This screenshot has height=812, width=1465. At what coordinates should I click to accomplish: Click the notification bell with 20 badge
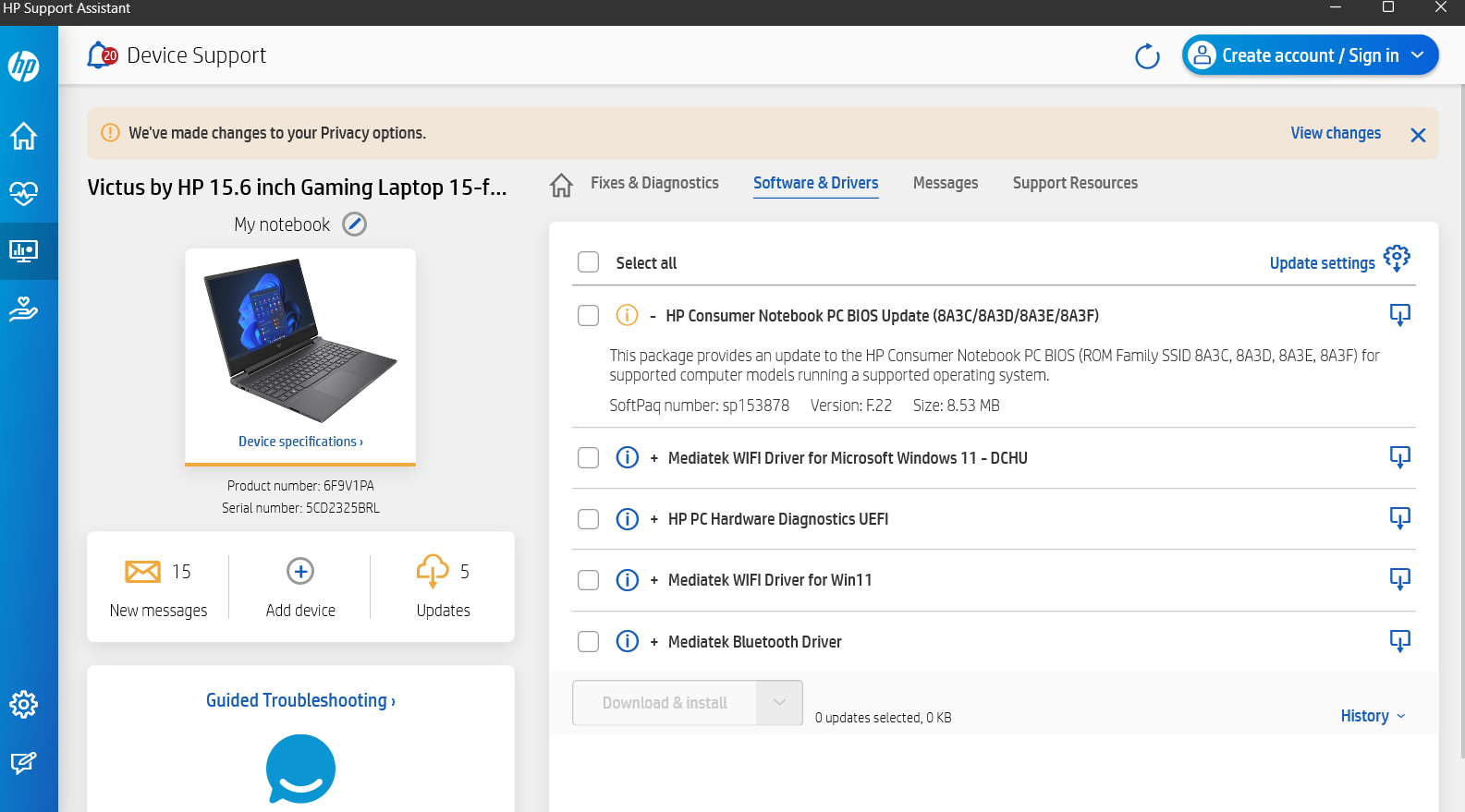pos(102,55)
